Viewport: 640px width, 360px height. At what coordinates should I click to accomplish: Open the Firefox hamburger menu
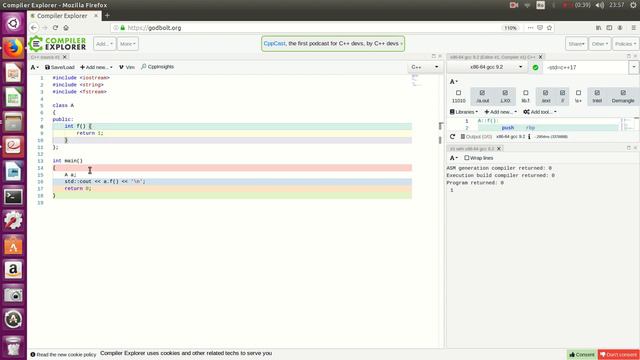click(x=633, y=28)
